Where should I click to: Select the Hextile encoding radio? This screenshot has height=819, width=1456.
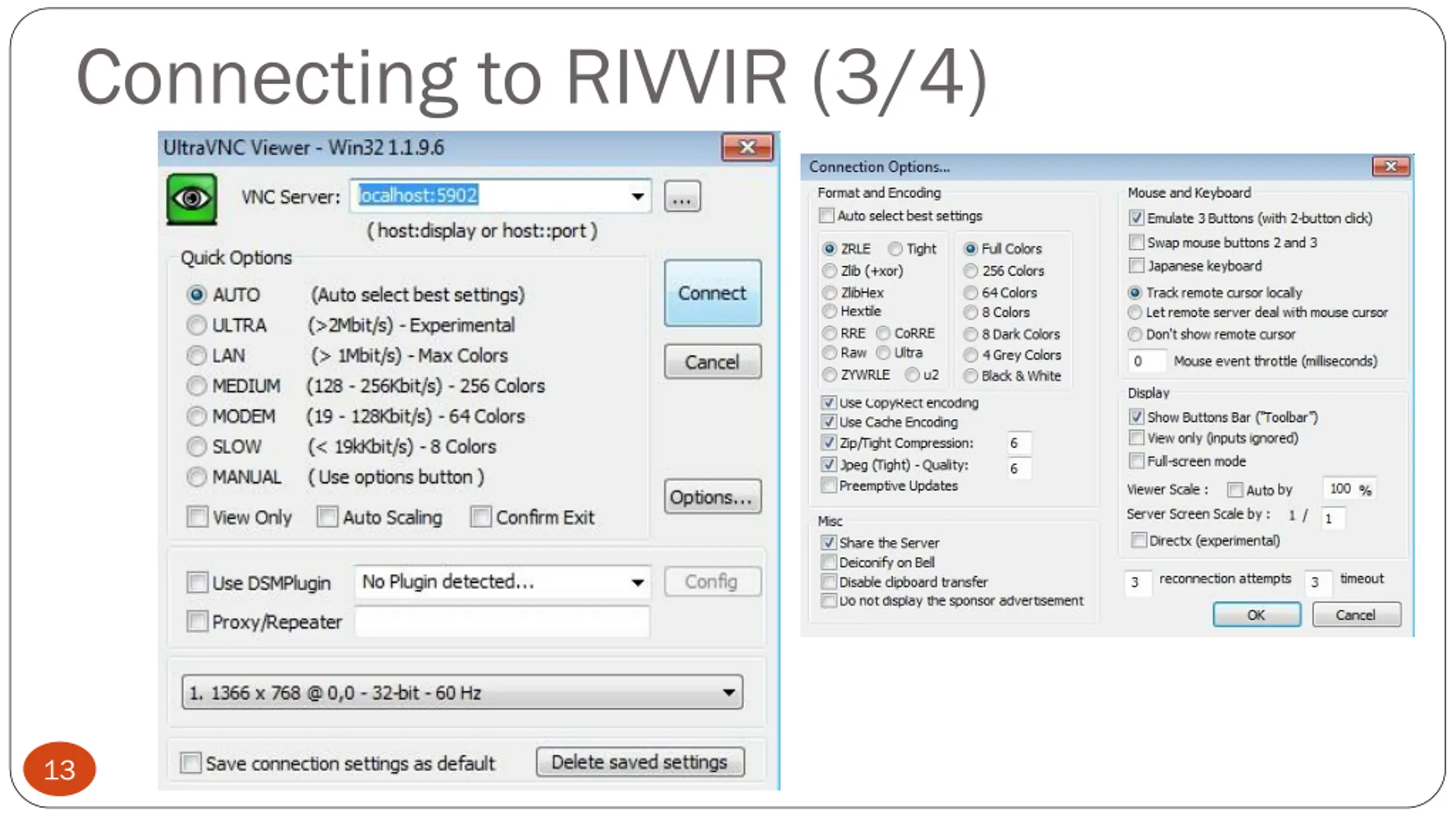(x=829, y=311)
